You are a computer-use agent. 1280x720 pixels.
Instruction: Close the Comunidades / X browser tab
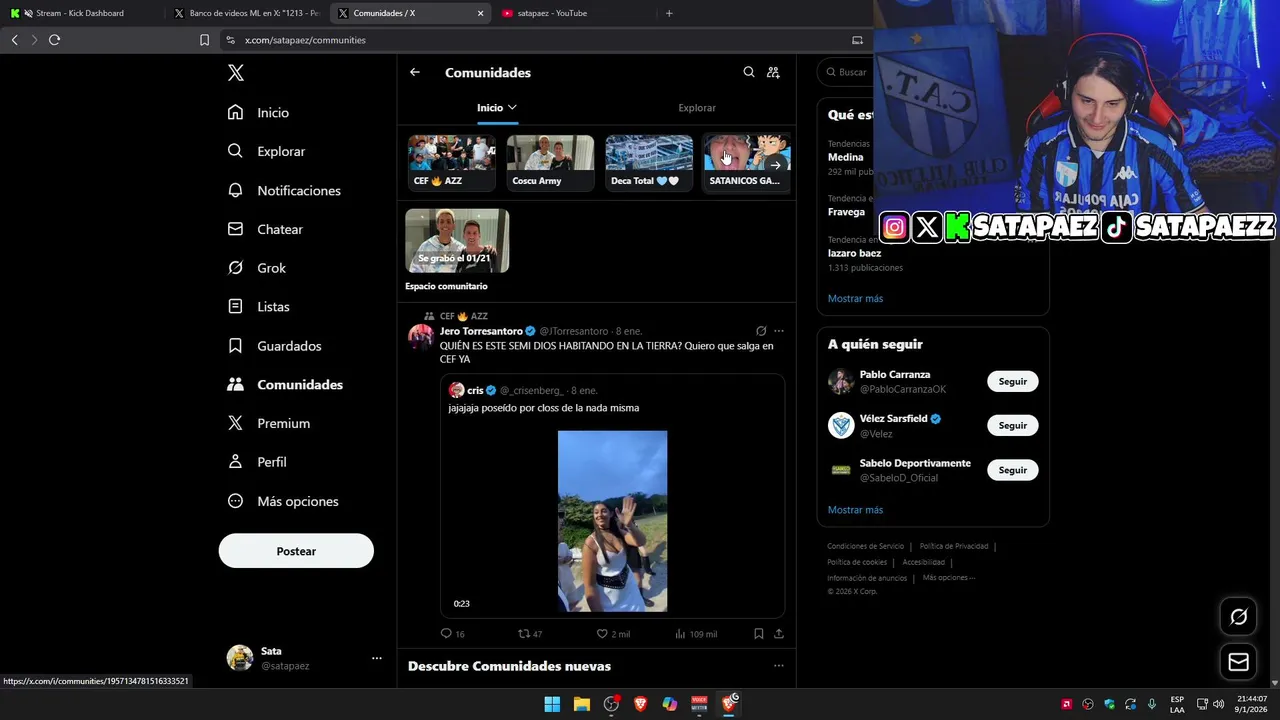tap(480, 14)
